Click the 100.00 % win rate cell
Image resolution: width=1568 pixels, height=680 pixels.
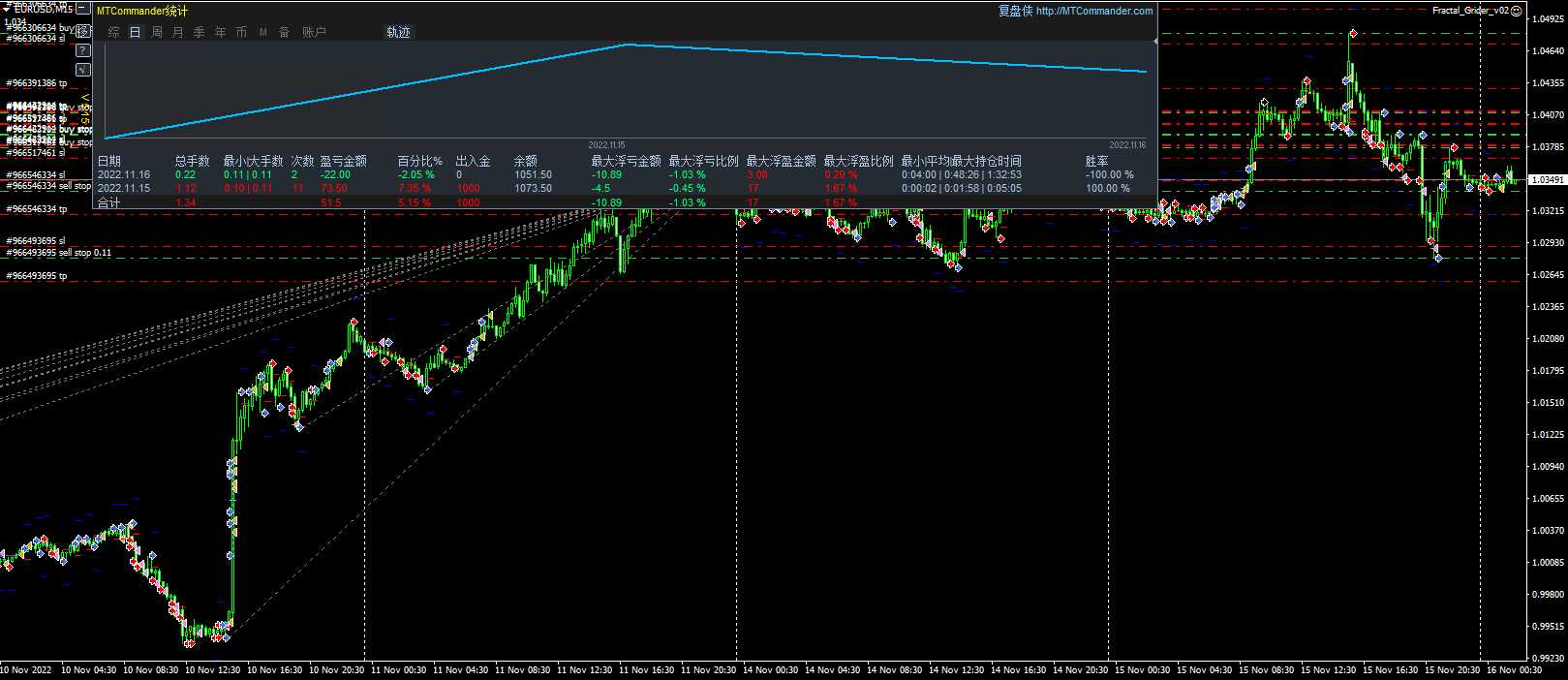point(1108,188)
